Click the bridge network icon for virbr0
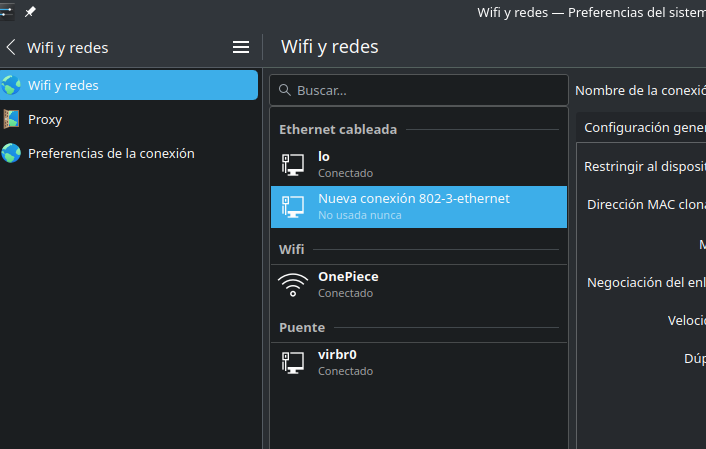706x449 pixels. tap(293, 363)
